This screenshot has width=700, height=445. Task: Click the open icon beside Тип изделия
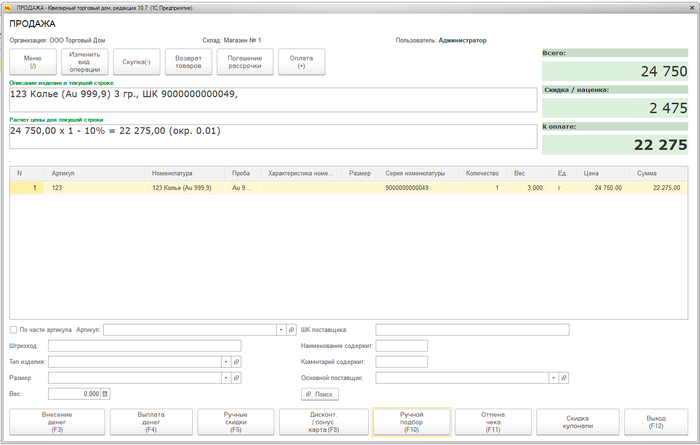[237, 361]
